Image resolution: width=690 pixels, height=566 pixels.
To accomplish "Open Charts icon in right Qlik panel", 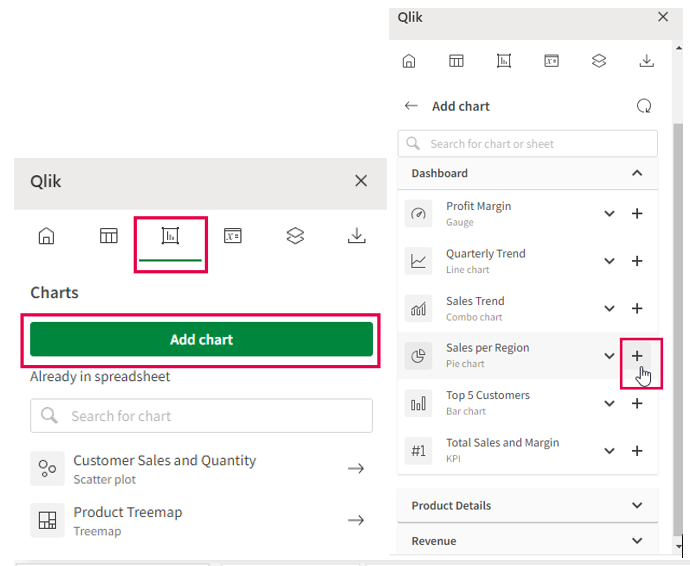I will (x=504, y=61).
